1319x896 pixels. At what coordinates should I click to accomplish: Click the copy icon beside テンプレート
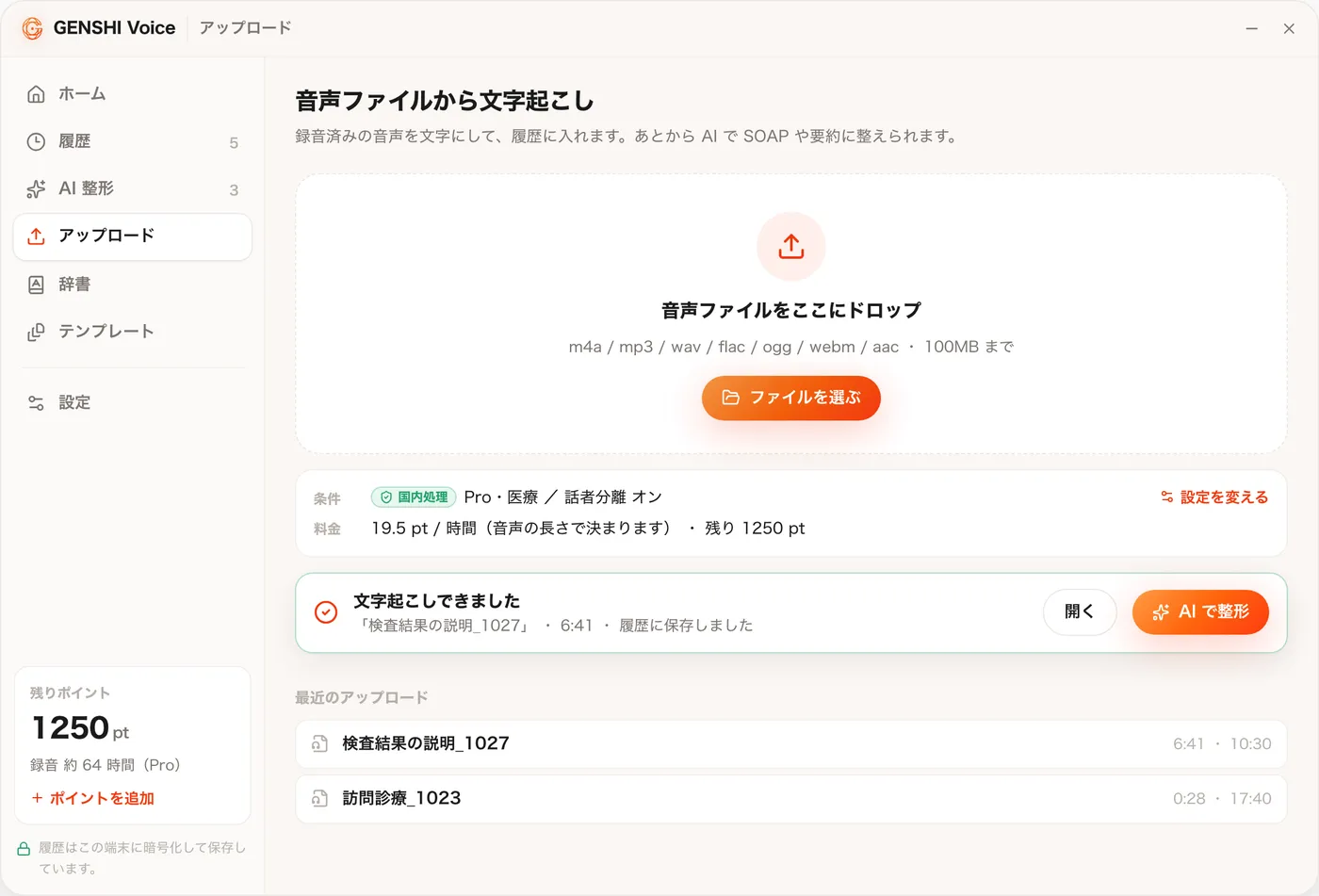36,332
